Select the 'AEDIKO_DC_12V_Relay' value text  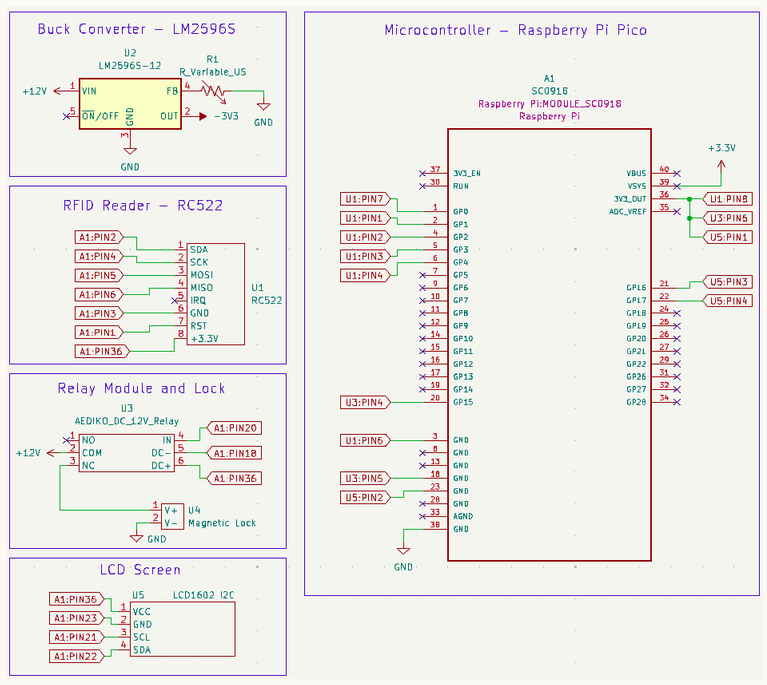click(127, 421)
